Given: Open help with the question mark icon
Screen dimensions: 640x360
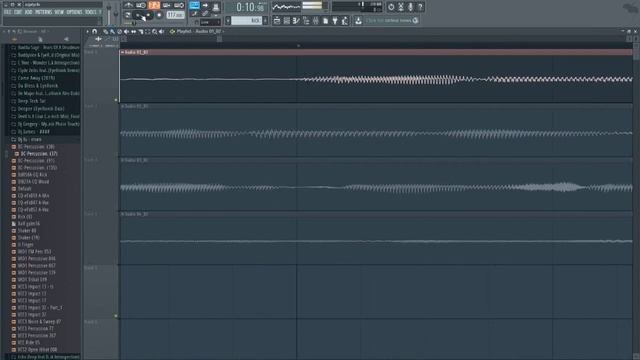Looking at the screenshot, I should pos(420,7).
